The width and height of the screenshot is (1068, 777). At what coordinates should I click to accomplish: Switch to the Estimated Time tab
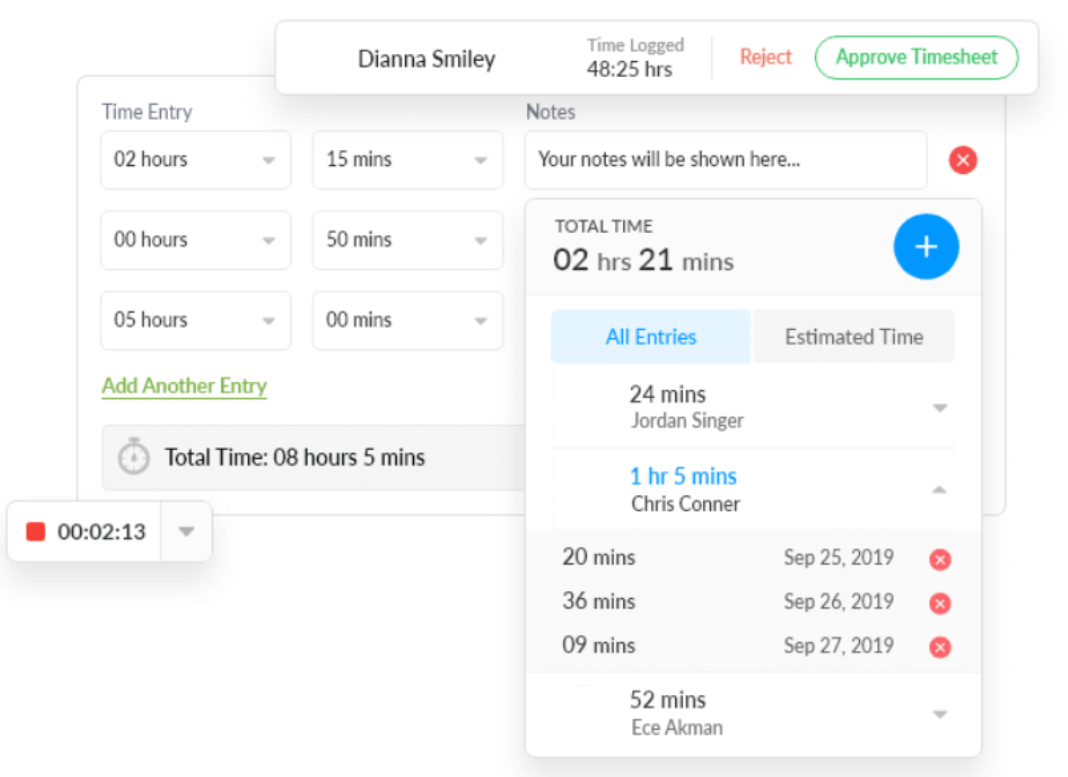[853, 337]
